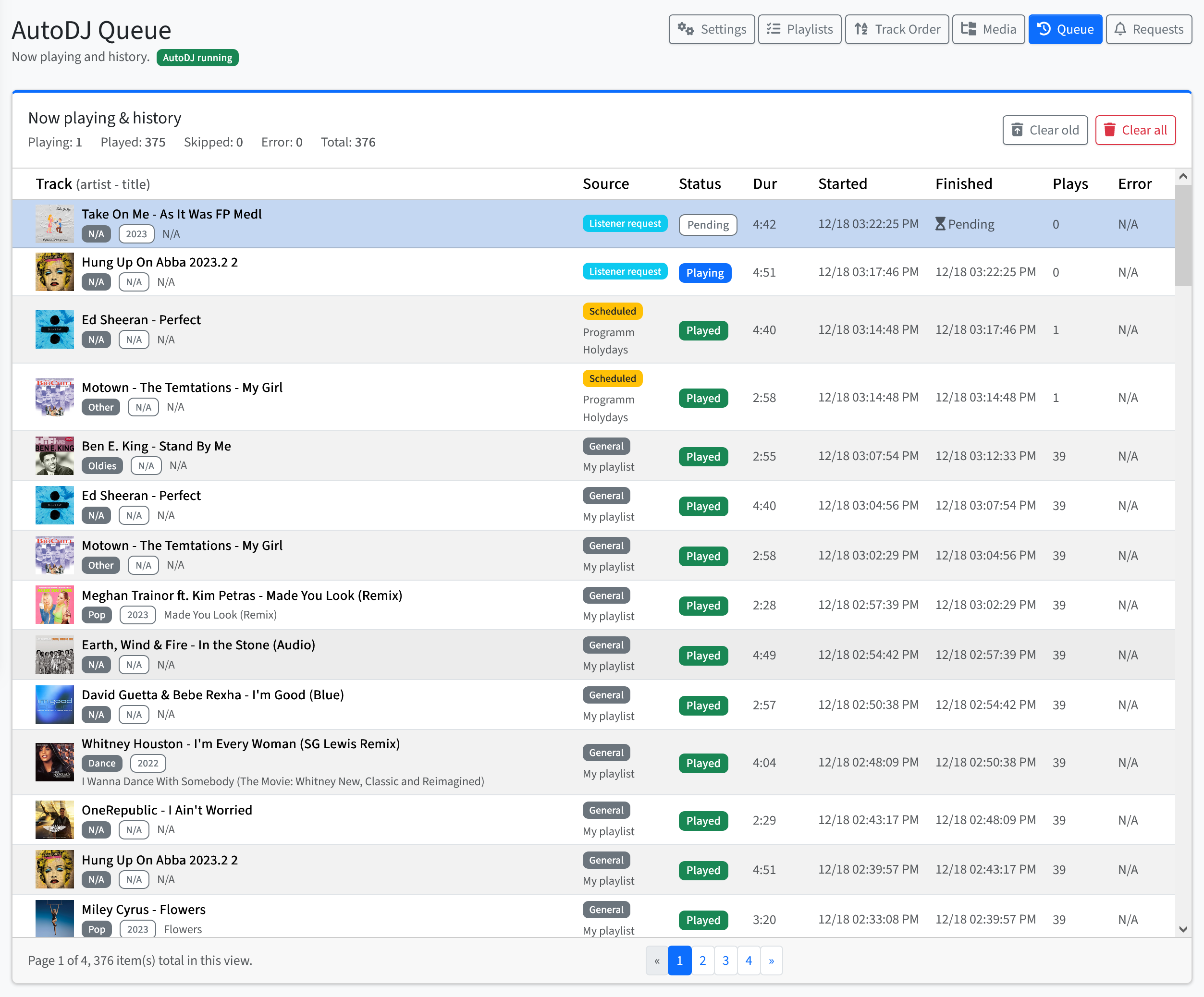Click the Take On Me album thumbnail
This screenshot has height=997, width=1204.
click(x=54, y=224)
